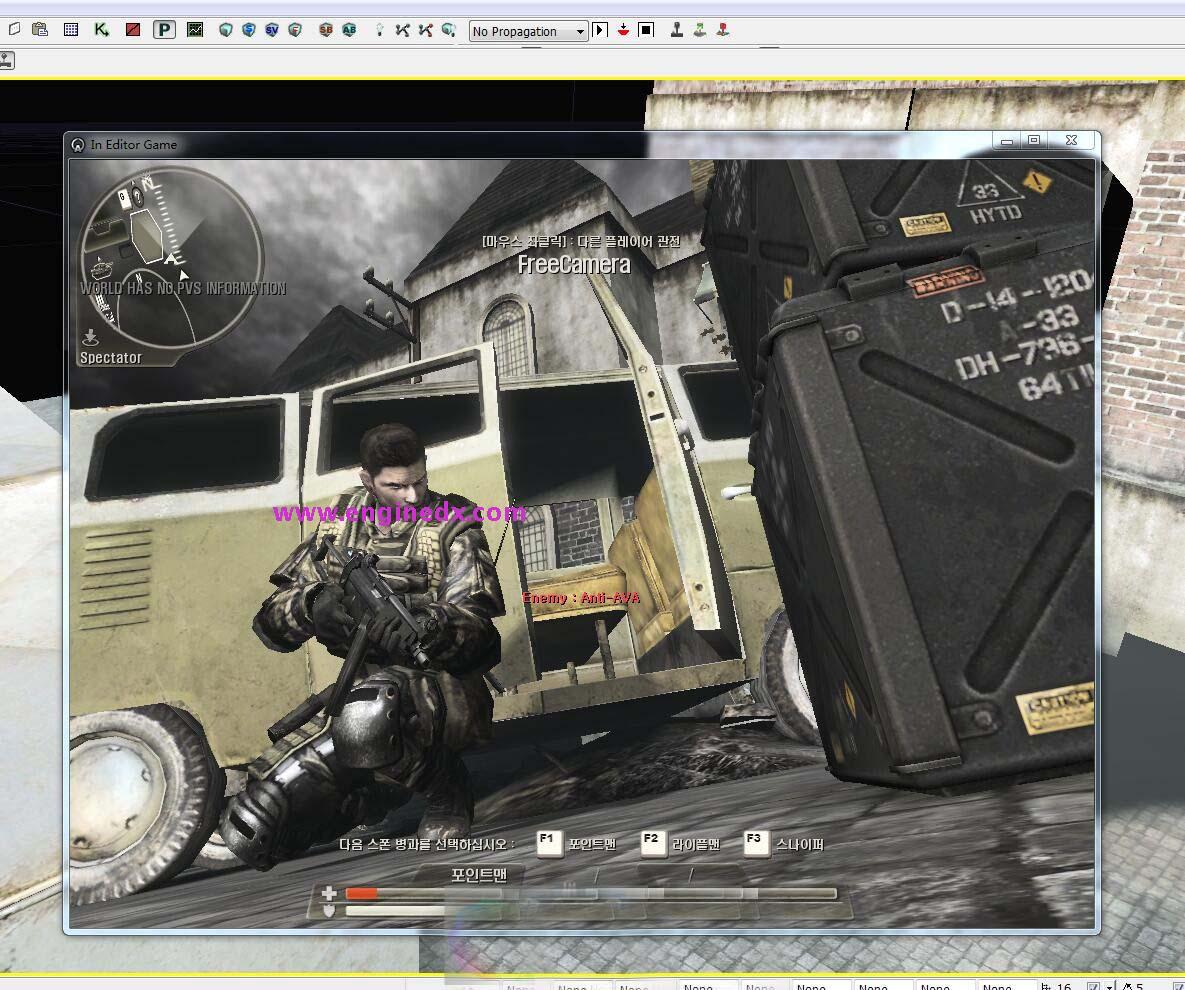Maximize the In Editor Game window
1185x990 pixels.
coord(1035,141)
